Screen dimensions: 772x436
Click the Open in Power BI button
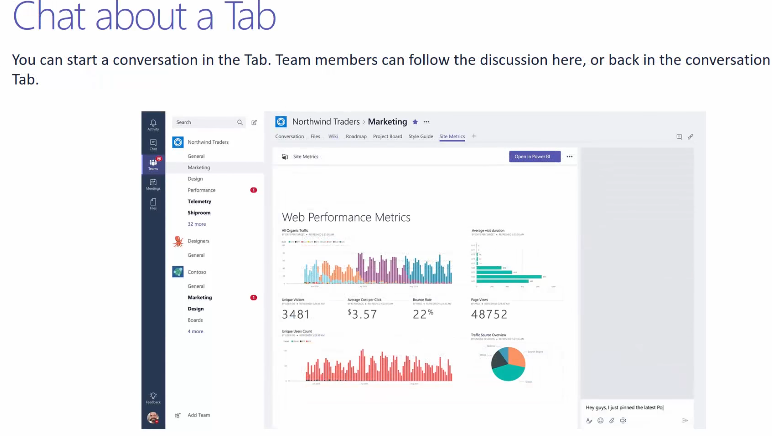tap(534, 156)
